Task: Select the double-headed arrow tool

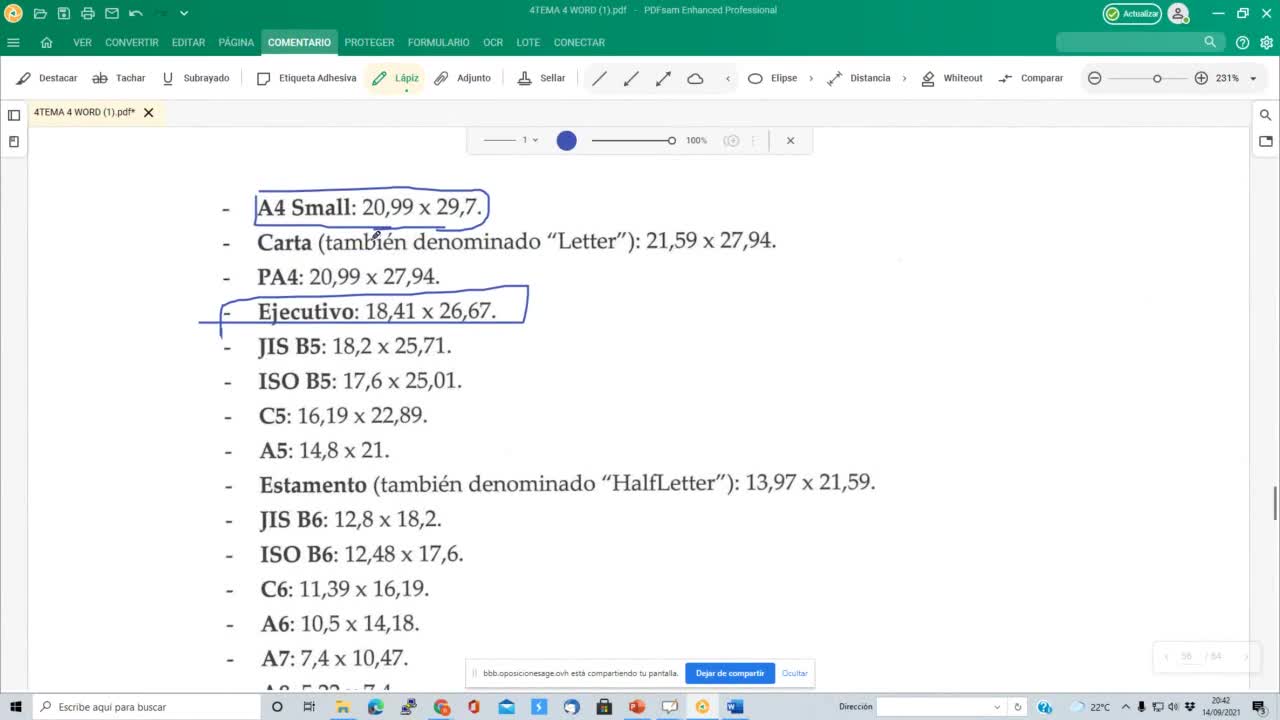Action: click(x=663, y=78)
